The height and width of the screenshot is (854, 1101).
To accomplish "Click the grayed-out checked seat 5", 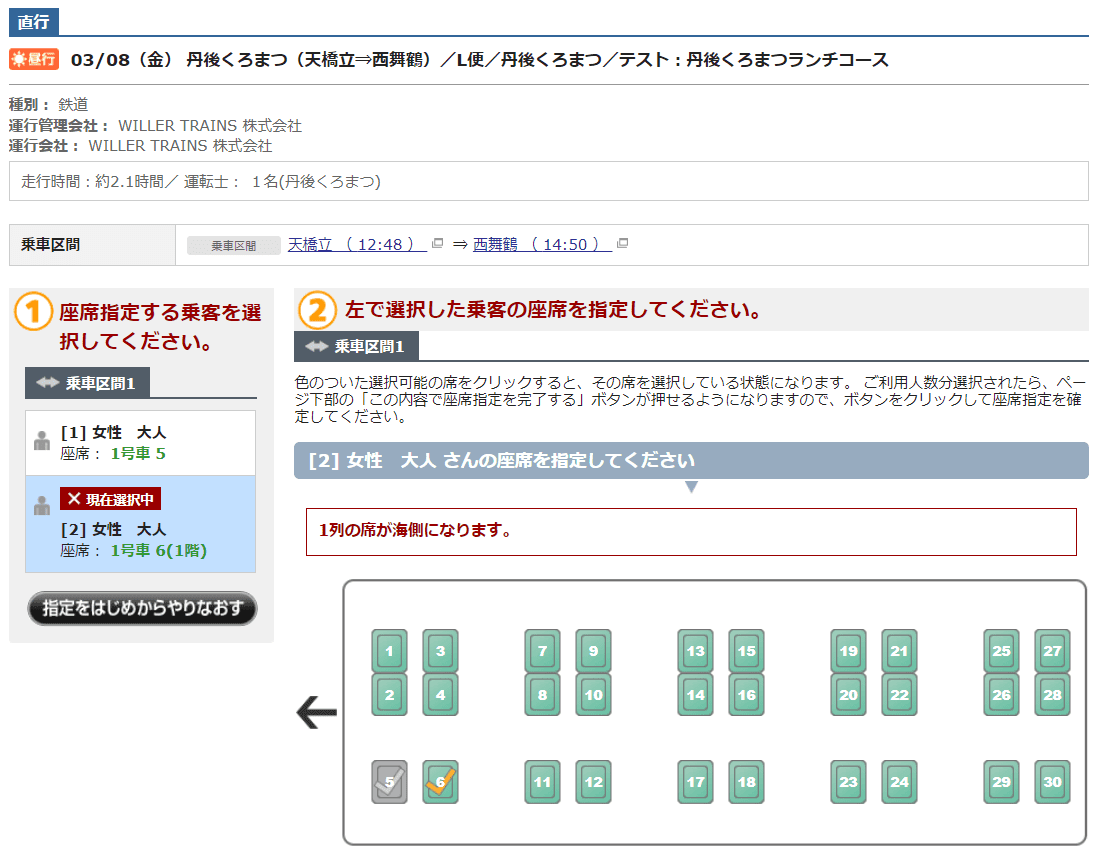I will (389, 782).
